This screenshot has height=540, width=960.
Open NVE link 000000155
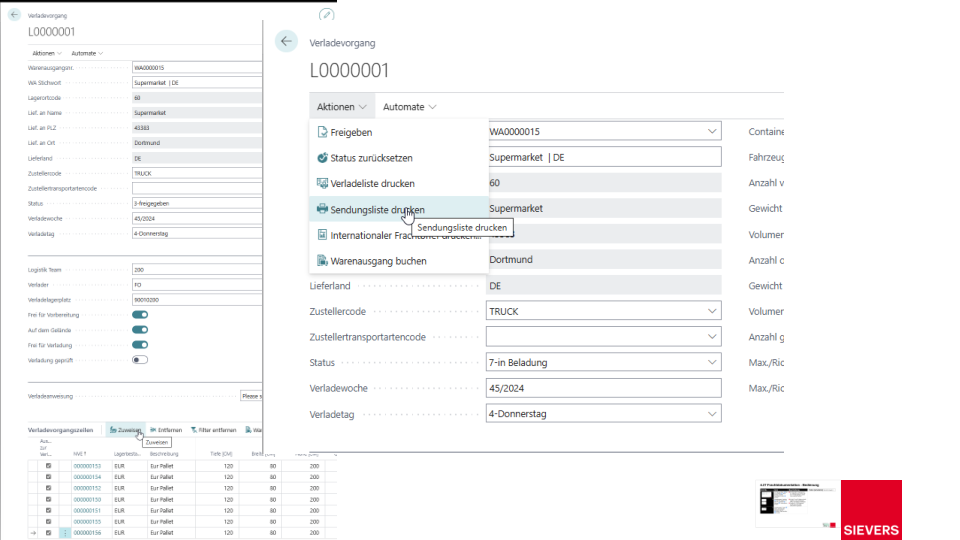tap(87, 522)
